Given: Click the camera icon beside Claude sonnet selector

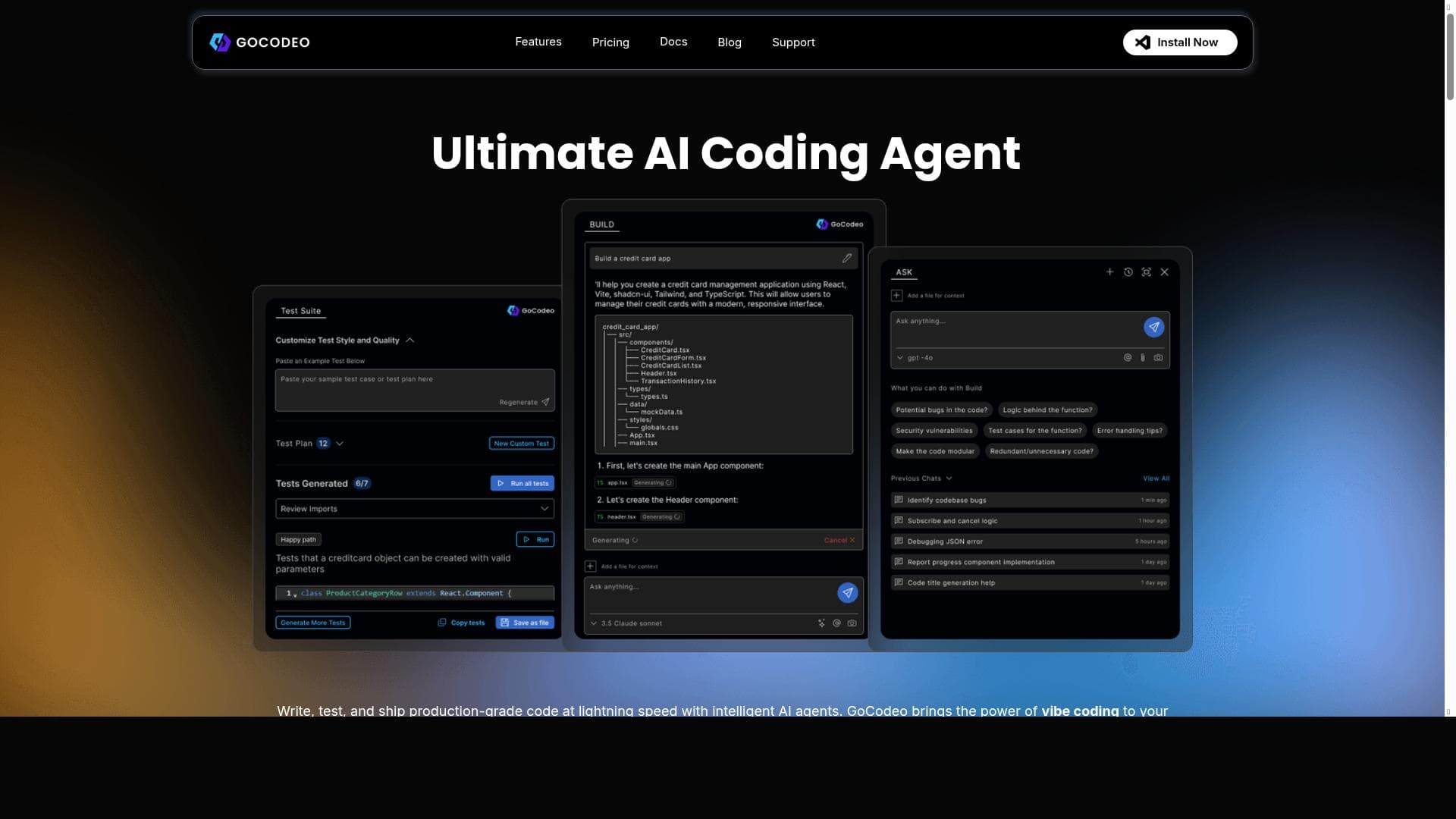Looking at the screenshot, I should pos(852,623).
